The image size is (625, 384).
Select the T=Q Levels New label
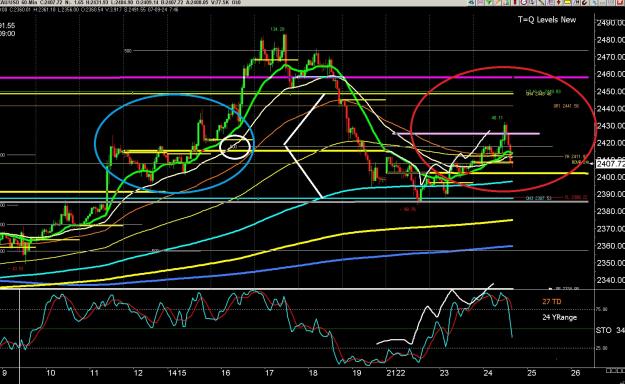pyautogui.click(x=547, y=20)
